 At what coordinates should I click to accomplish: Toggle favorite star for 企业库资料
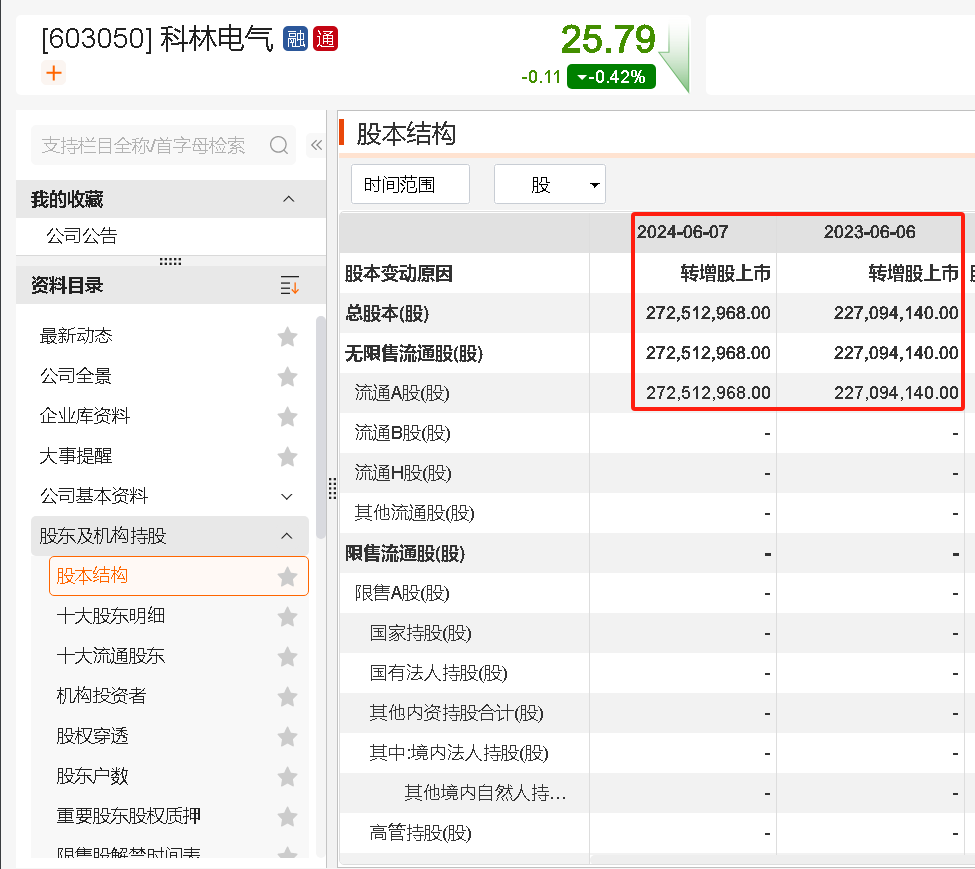pos(287,416)
